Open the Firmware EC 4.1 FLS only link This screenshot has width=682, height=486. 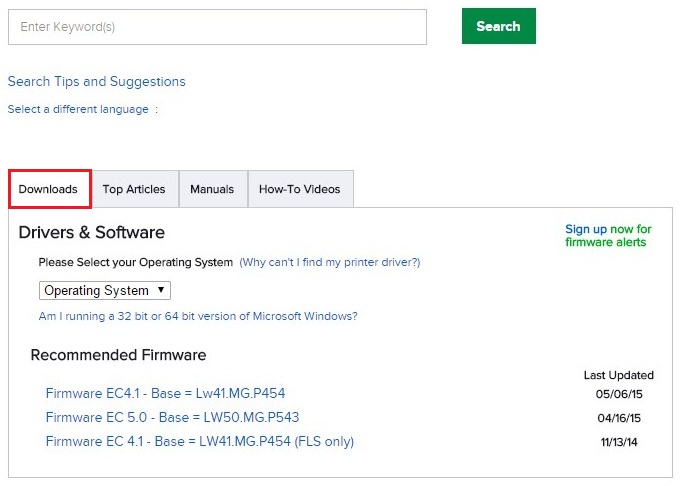pos(200,441)
